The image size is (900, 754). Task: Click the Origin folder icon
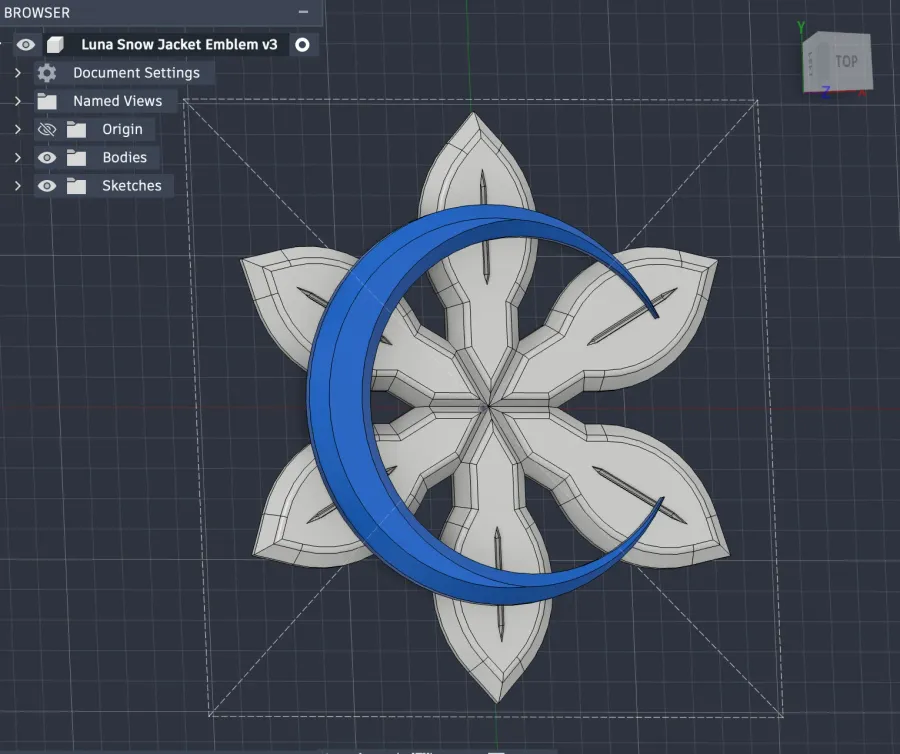76,130
